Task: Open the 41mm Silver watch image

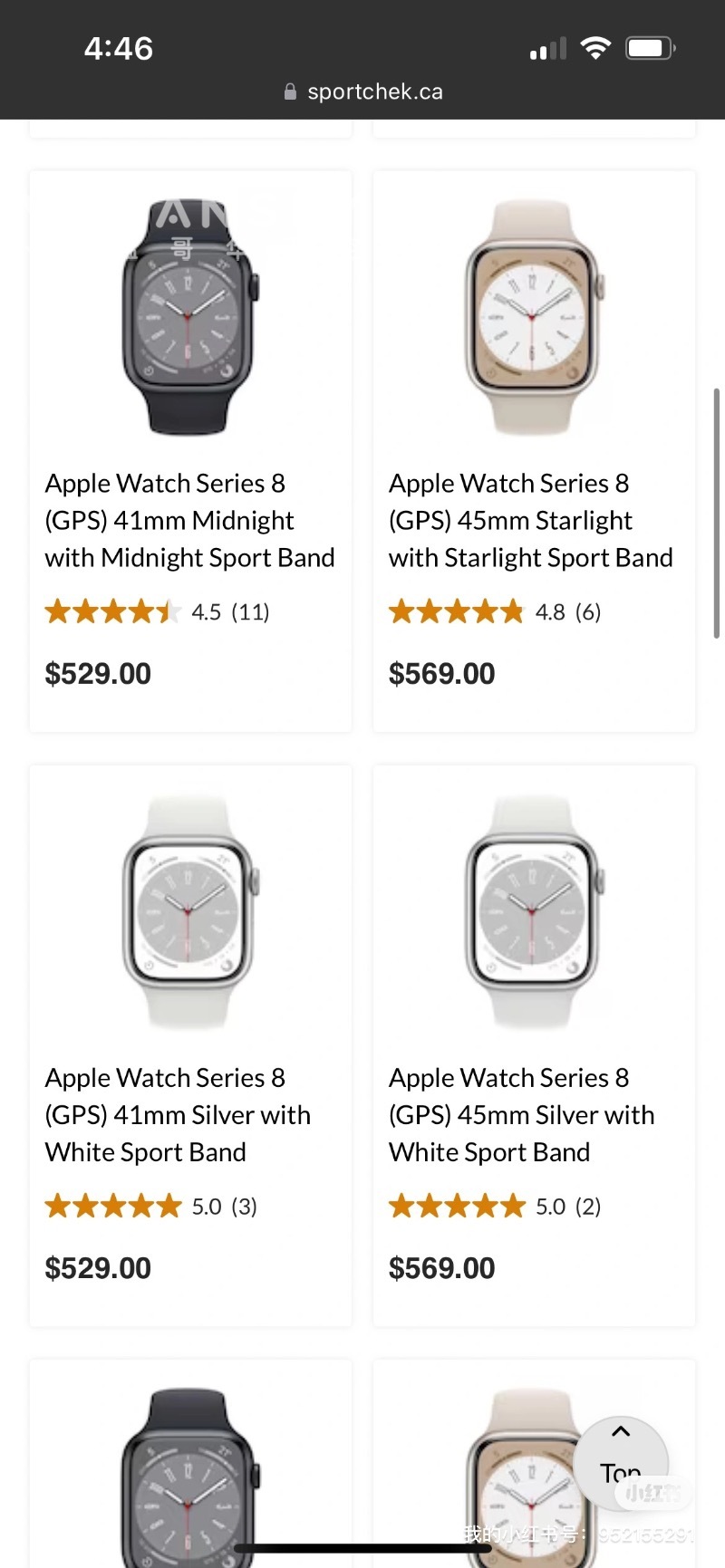Action: [x=189, y=912]
